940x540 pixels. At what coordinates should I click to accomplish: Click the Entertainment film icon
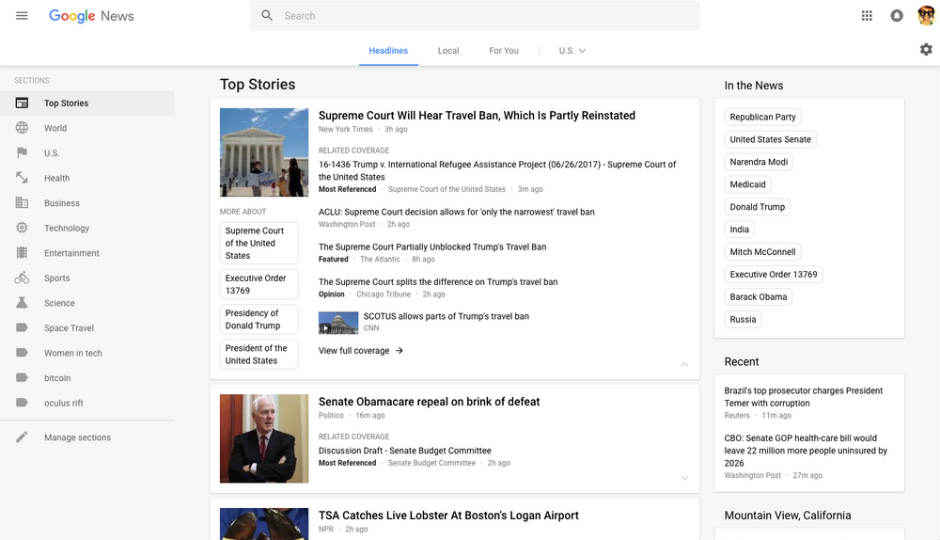22,253
